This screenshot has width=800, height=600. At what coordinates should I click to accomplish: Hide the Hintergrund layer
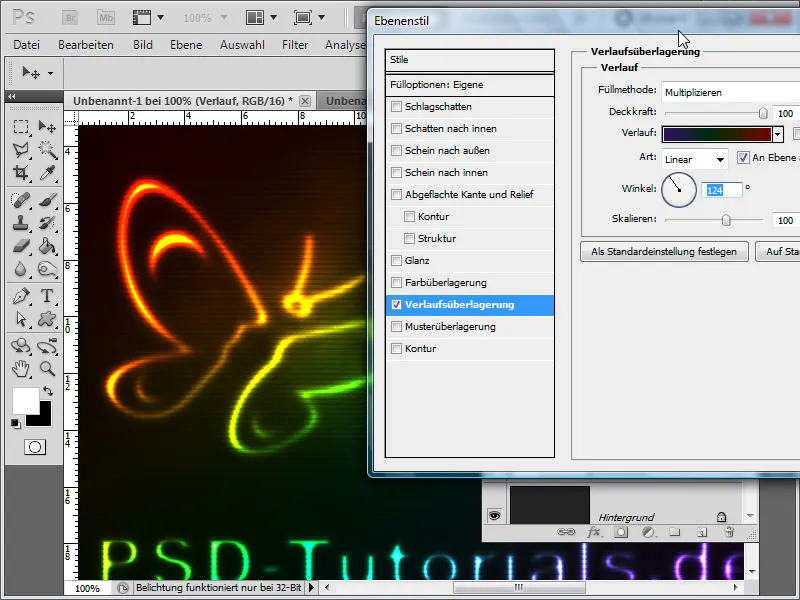[x=494, y=515]
